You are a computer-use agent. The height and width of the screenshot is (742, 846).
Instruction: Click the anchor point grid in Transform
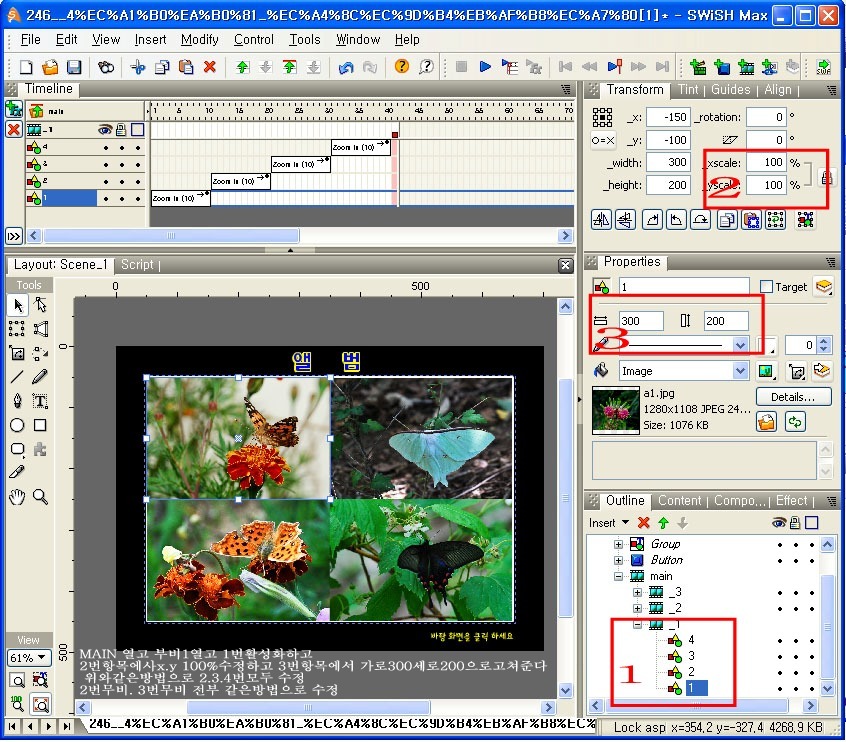point(602,117)
